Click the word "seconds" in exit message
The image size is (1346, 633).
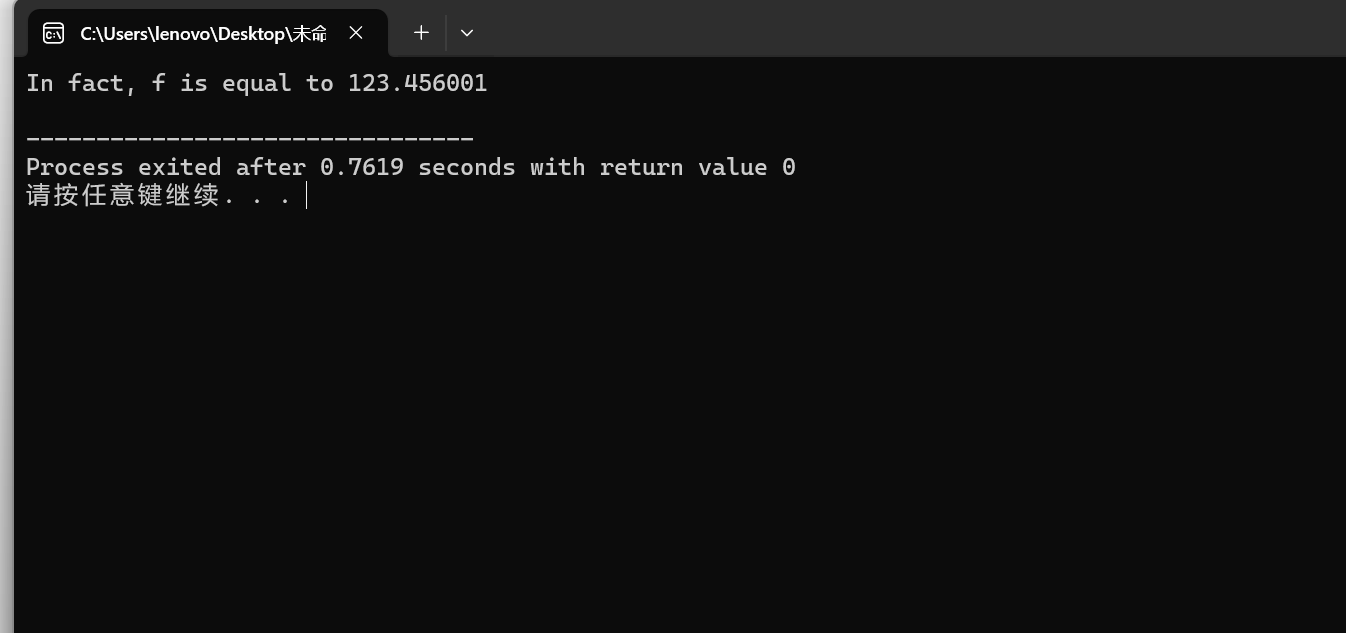coord(467,167)
